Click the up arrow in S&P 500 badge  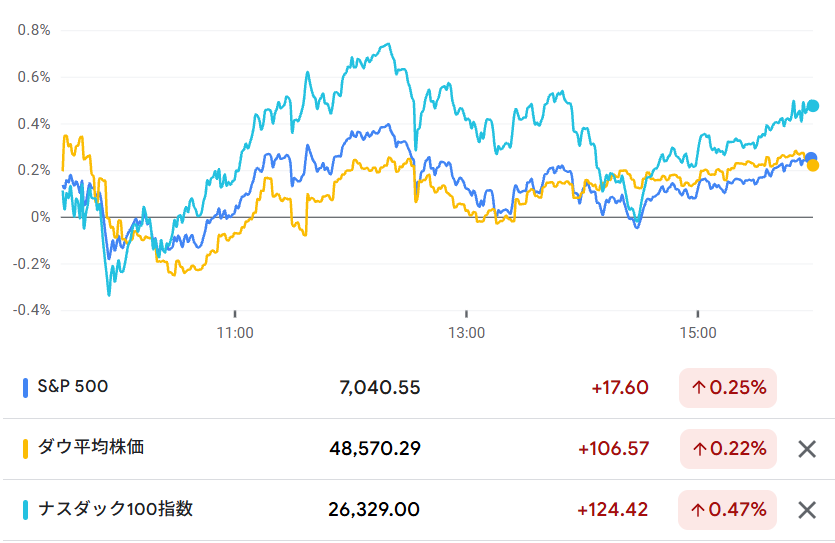tap(698, 388)
